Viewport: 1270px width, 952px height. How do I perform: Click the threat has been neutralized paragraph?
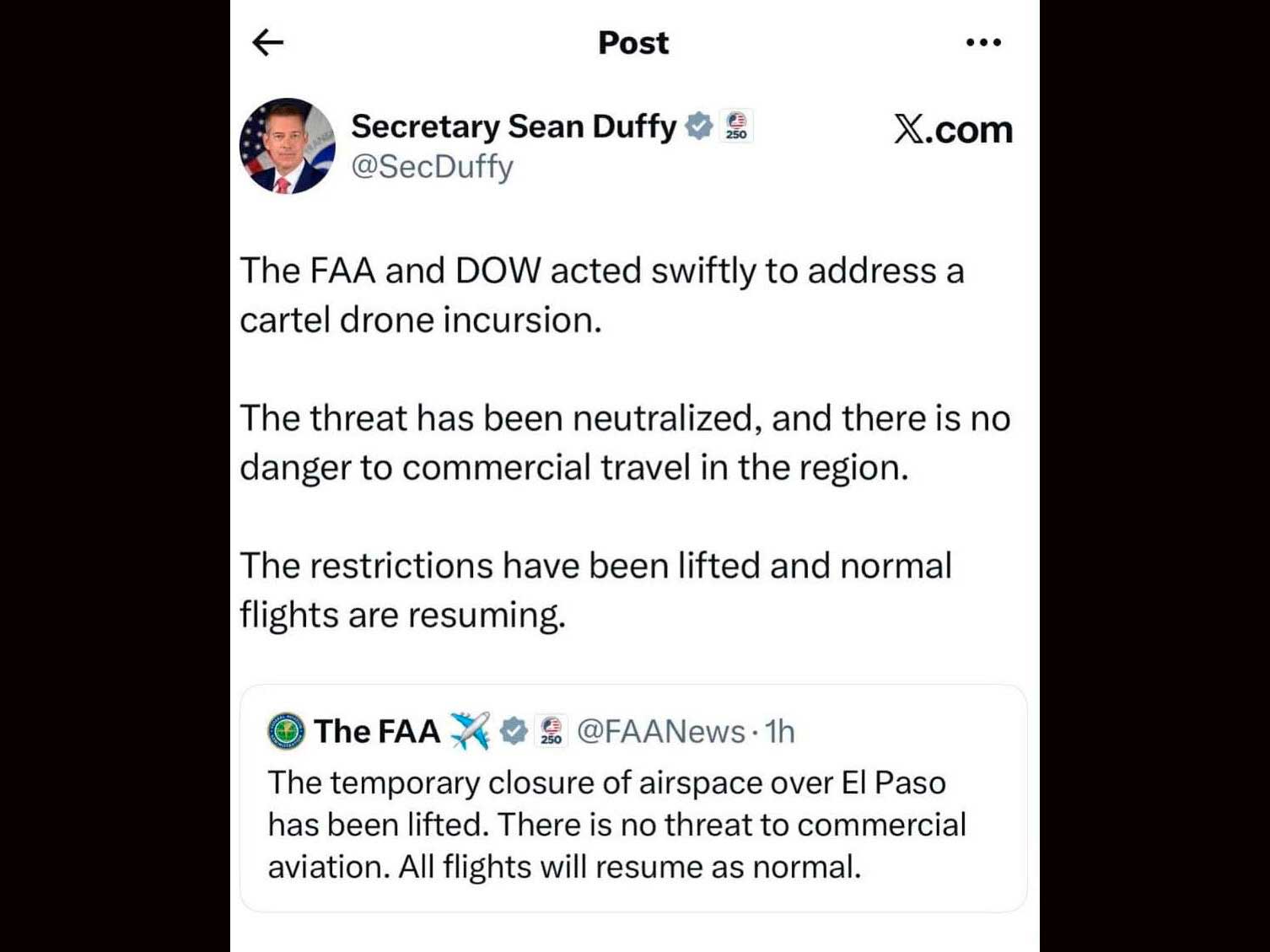click(624, 443)
